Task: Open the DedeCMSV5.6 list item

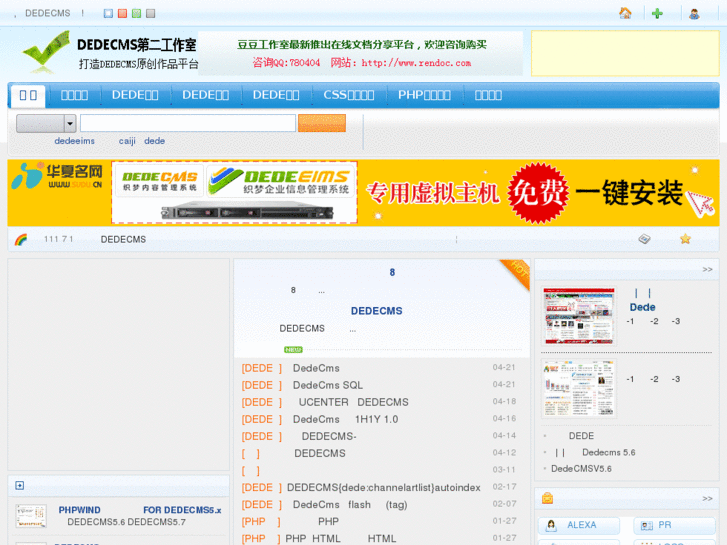Action: (x=581, y=469)
